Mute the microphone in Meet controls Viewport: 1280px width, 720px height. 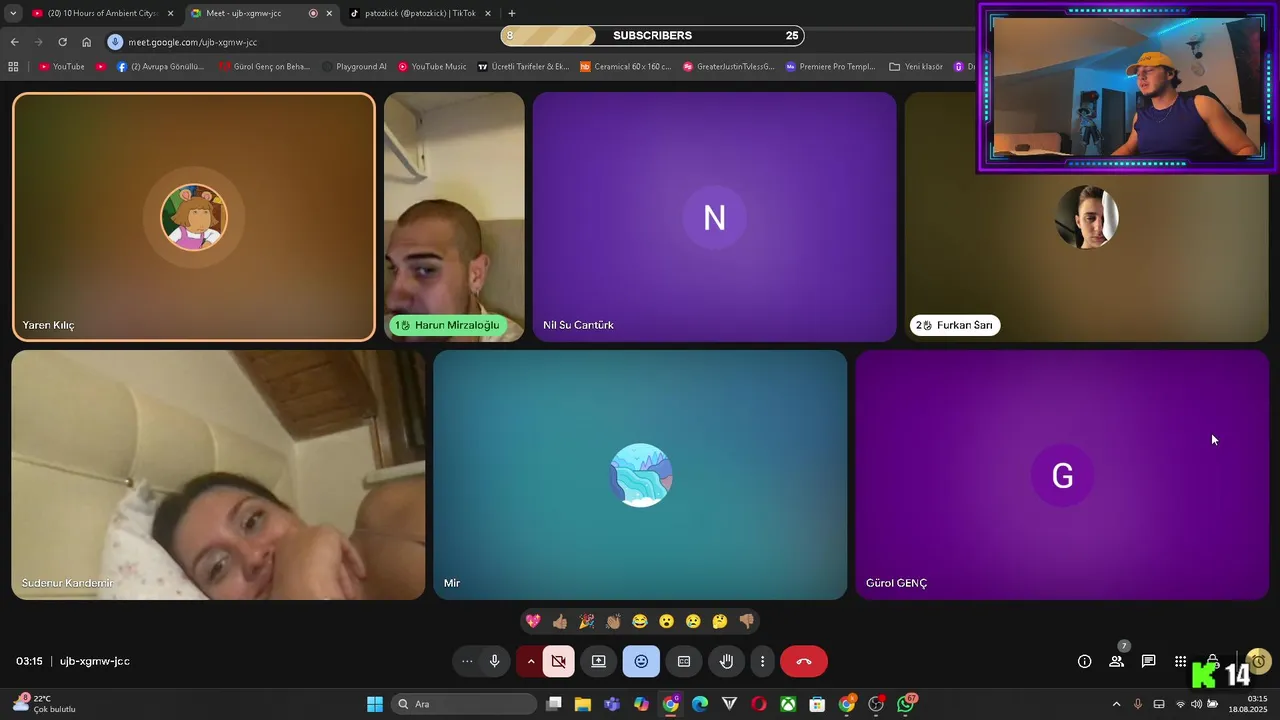pyautogui.click(x=494, y=661)
